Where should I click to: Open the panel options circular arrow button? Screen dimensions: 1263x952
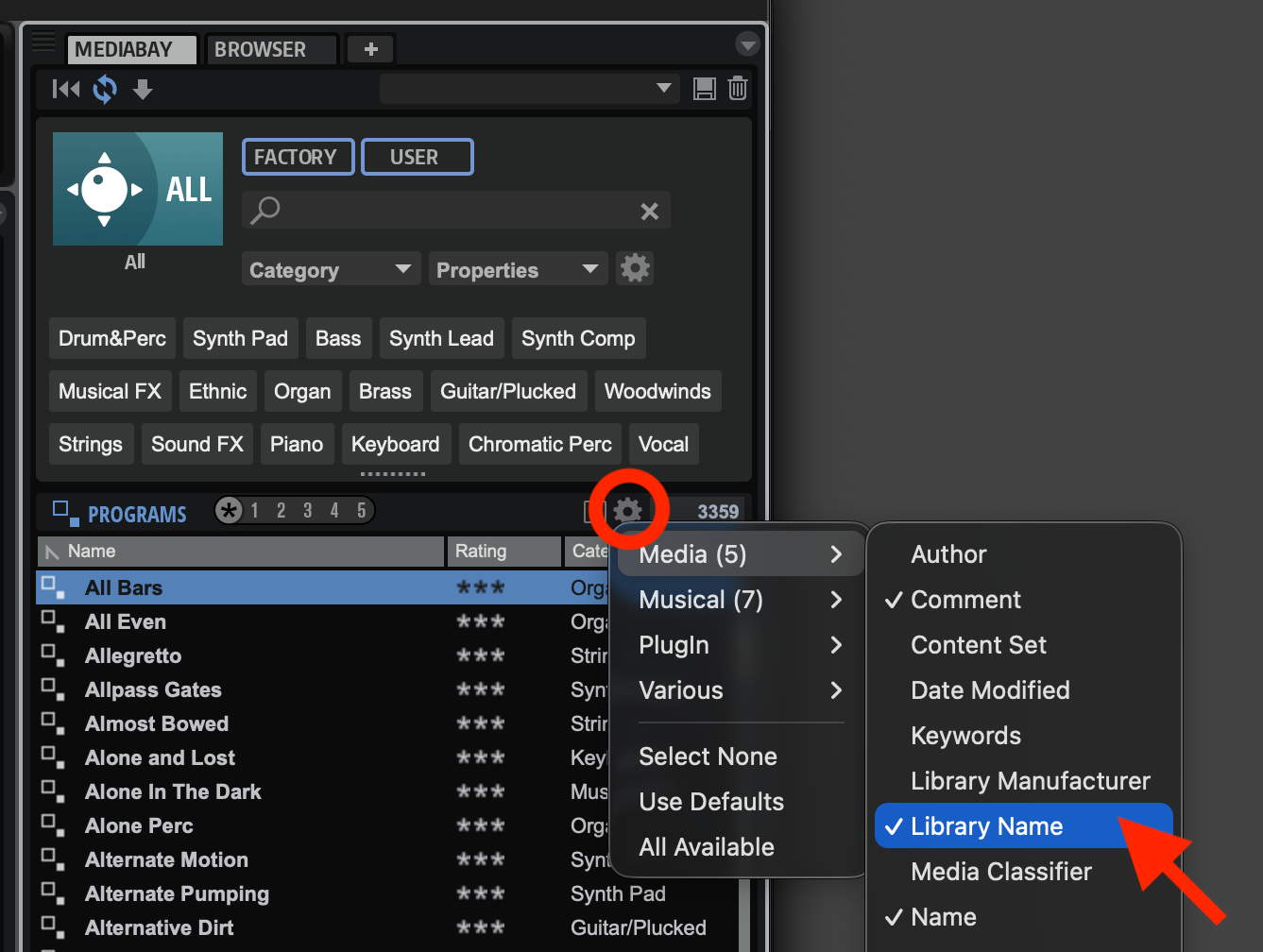(747, 44)
